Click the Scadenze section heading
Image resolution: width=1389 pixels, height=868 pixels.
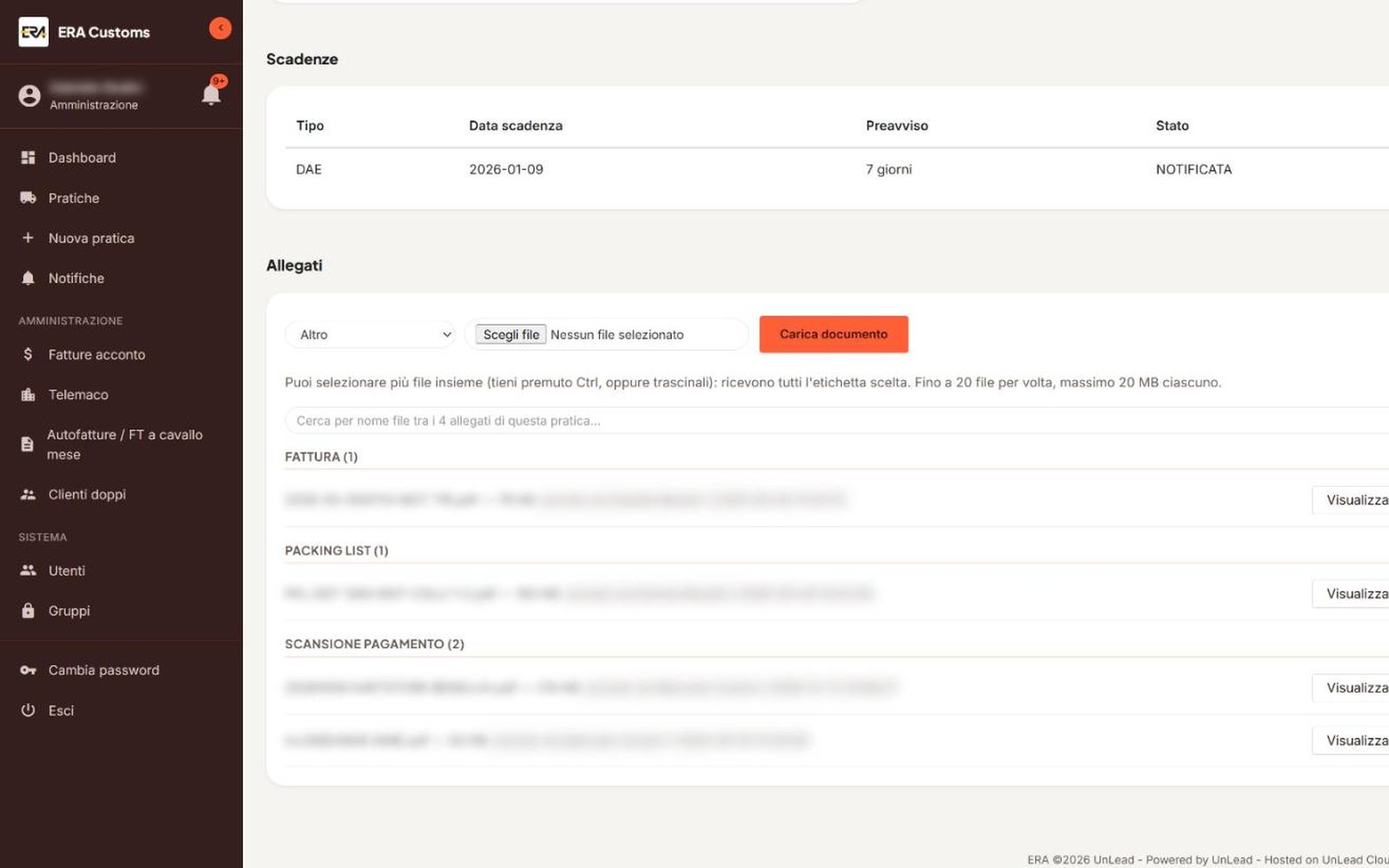(302, 59)
